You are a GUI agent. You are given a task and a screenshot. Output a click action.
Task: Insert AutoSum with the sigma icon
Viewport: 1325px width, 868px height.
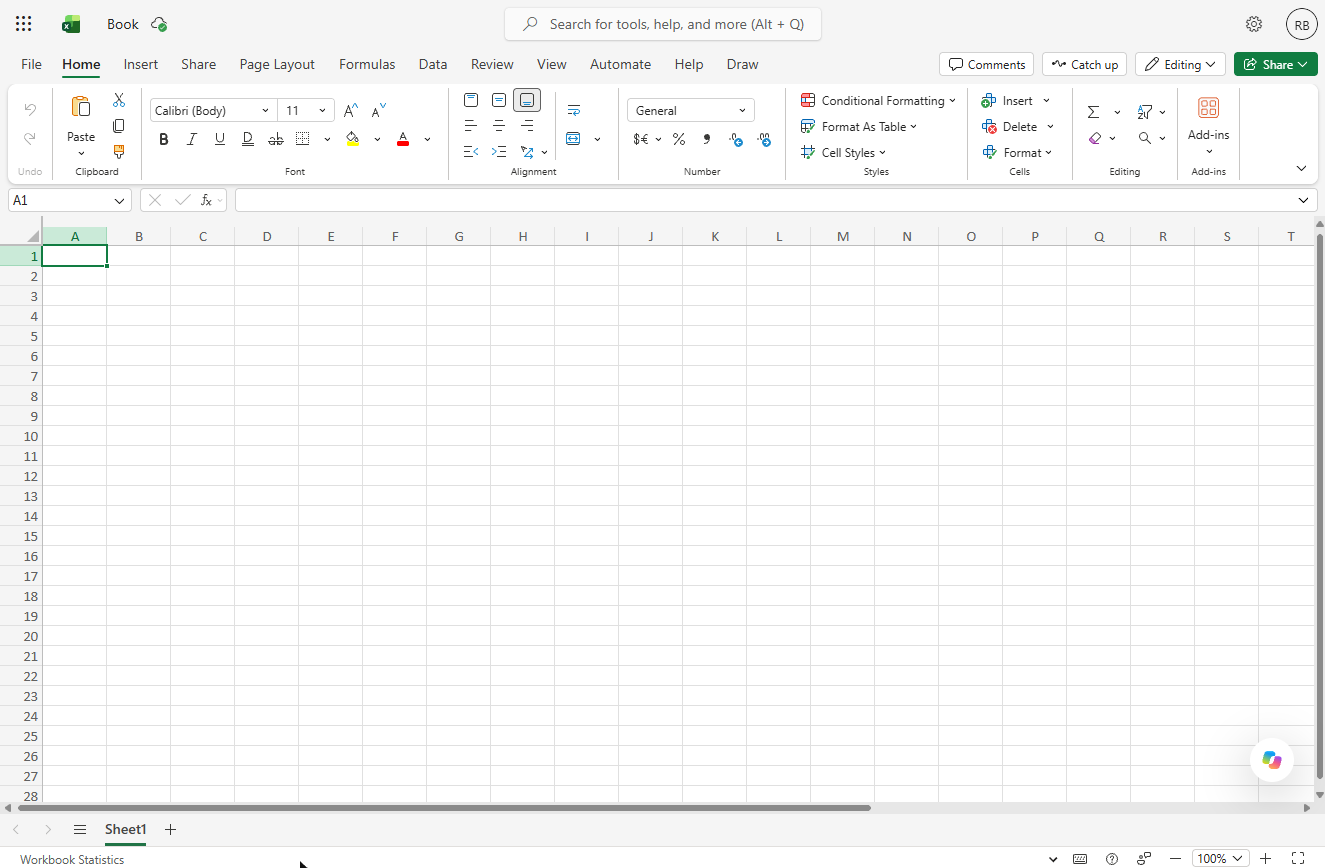click(1094, 112)
